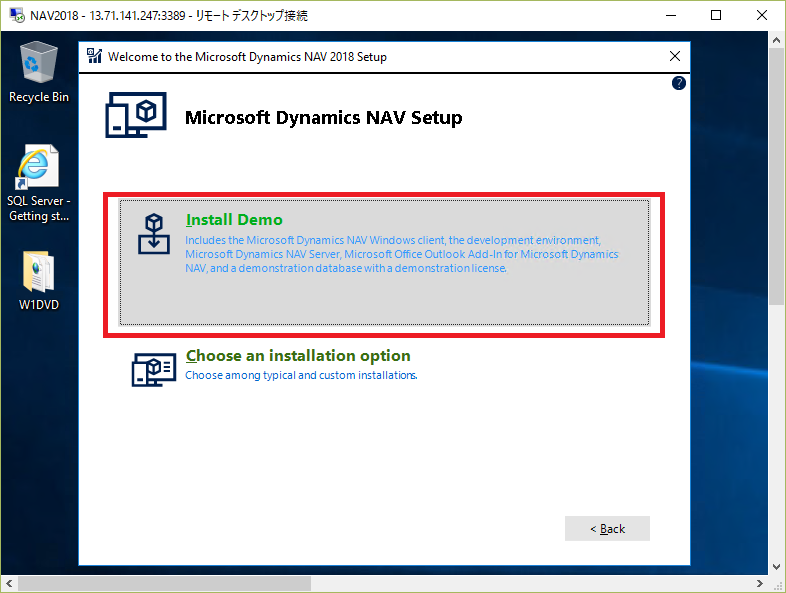Click the Install Demo box-download icon
The height and width of the screenshot is (593, 786).
click(x=154, y=234)
